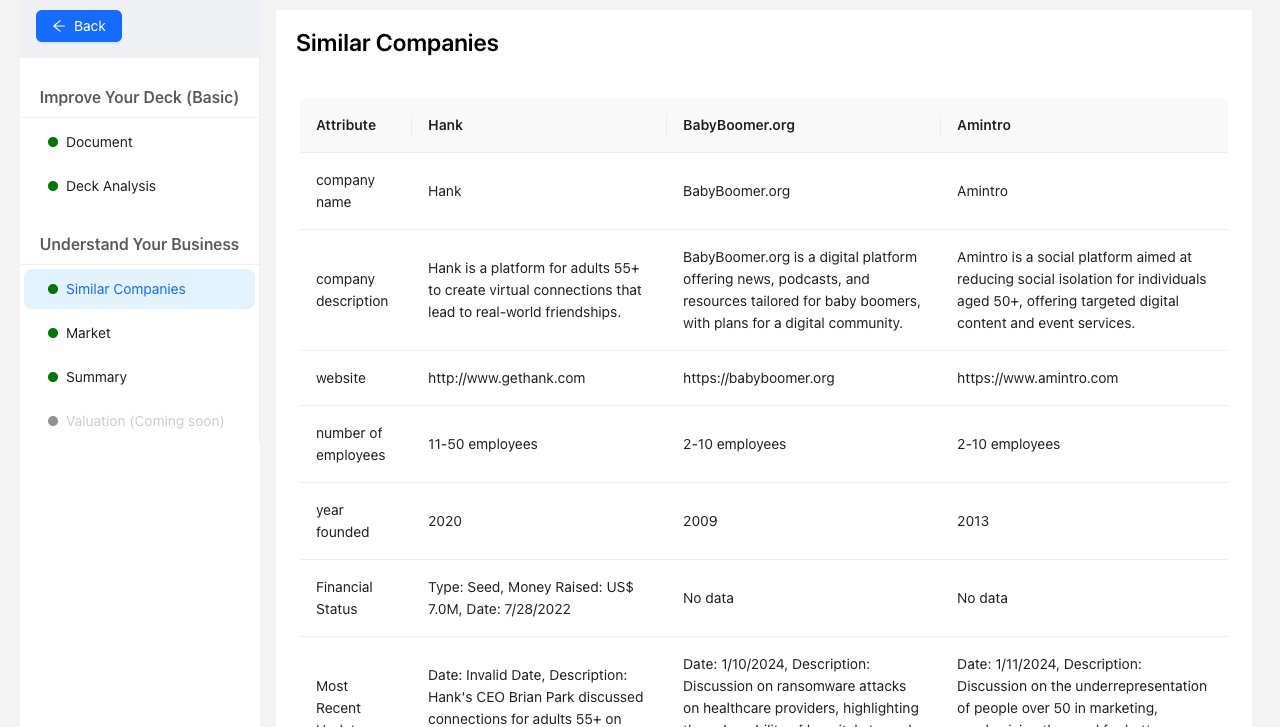The height and width of the screenshot is (727, 1280).
Task: Open the Market section
Action: coord(88,333)
